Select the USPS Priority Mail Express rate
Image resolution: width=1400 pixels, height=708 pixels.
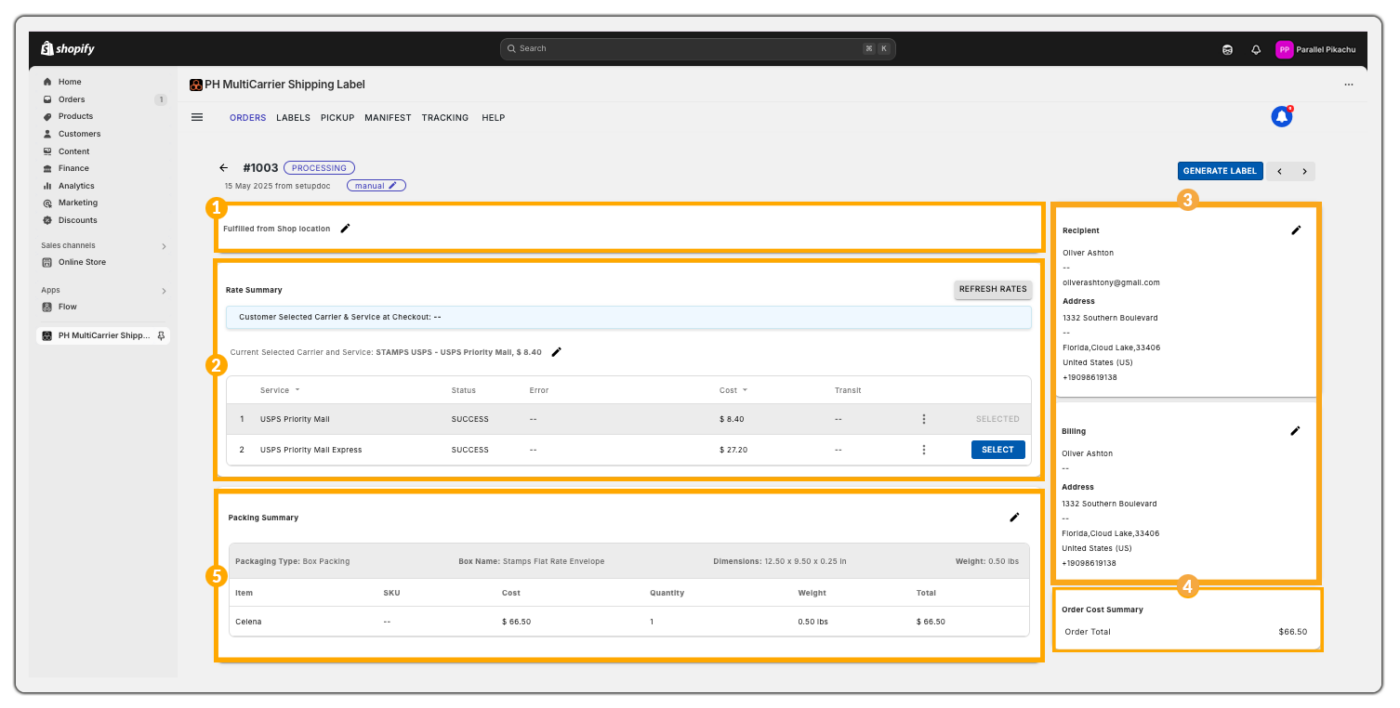click(x=998, y=450)
